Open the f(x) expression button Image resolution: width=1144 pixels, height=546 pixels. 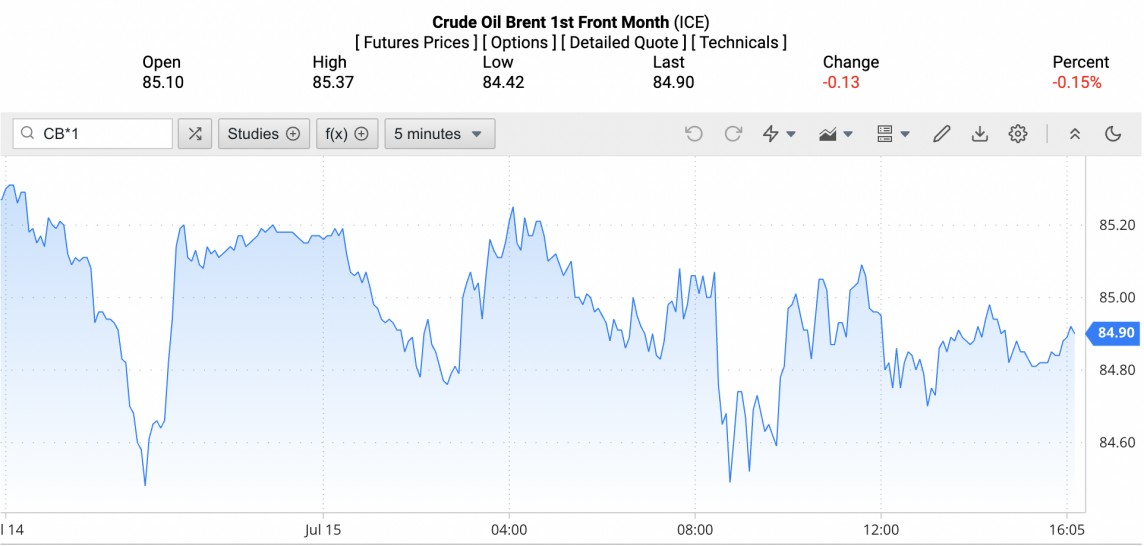(x=347, y=134)
